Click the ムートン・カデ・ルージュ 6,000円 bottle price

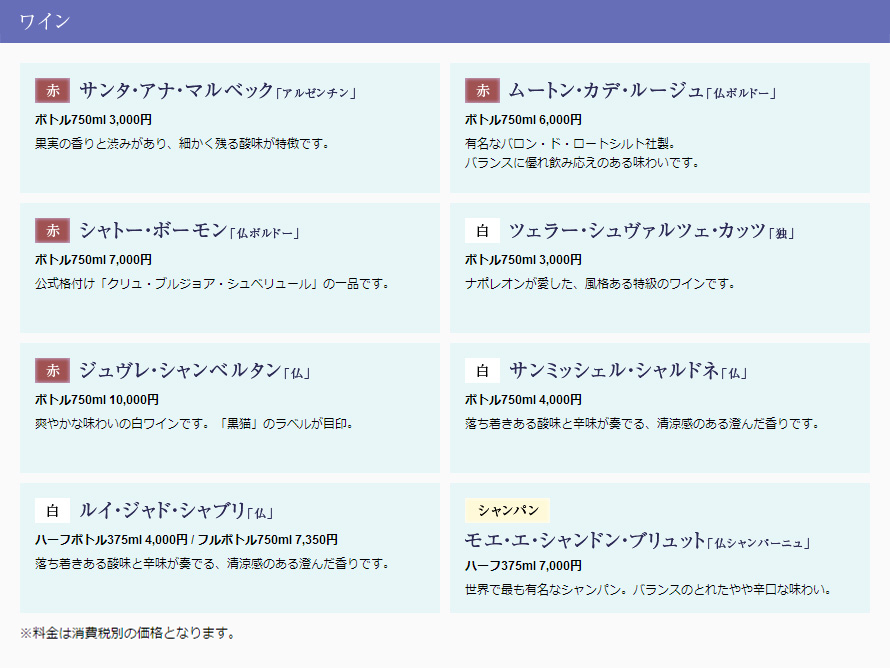tap(523, 119)
